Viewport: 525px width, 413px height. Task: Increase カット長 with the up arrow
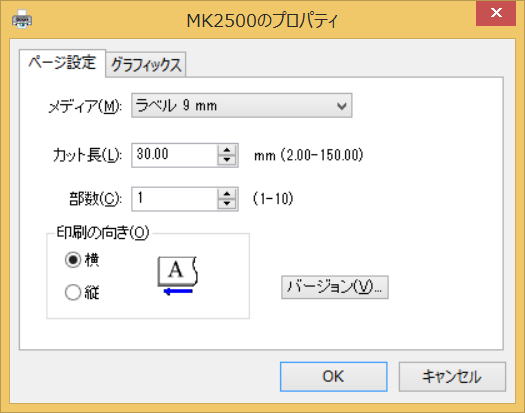tap(227, 150)
